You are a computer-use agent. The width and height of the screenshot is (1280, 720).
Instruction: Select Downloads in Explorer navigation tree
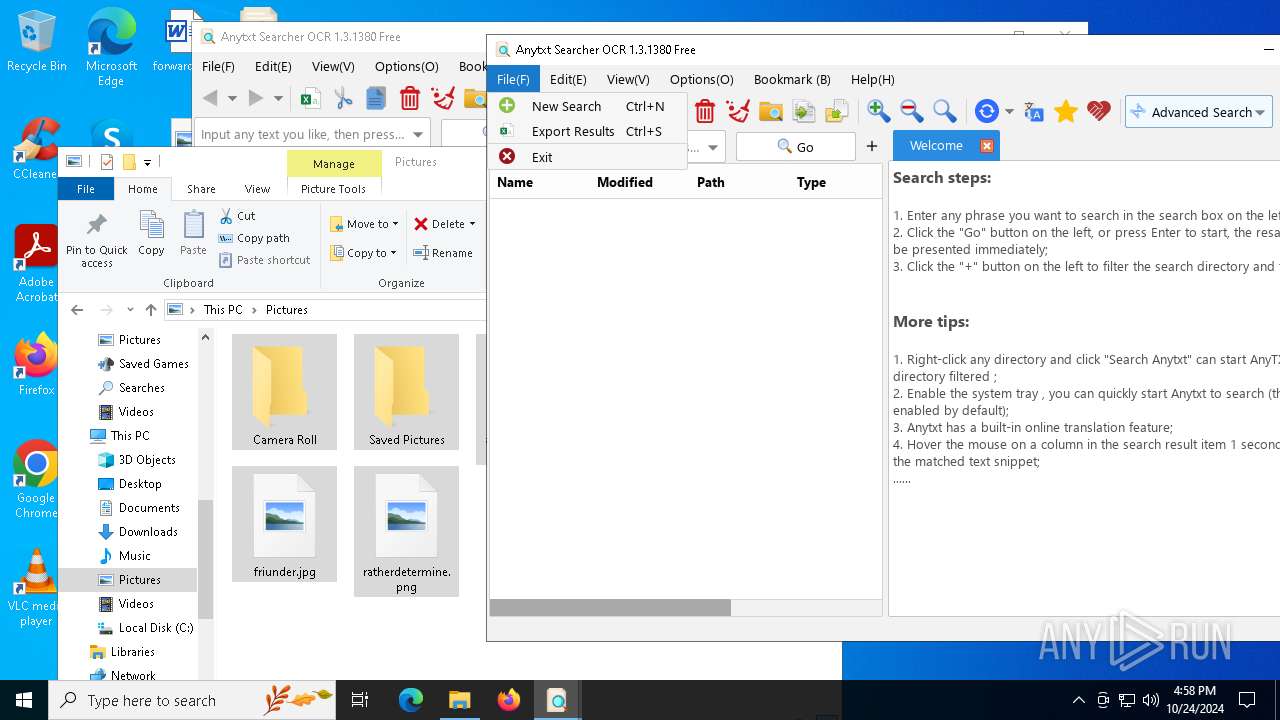point(148,532)
